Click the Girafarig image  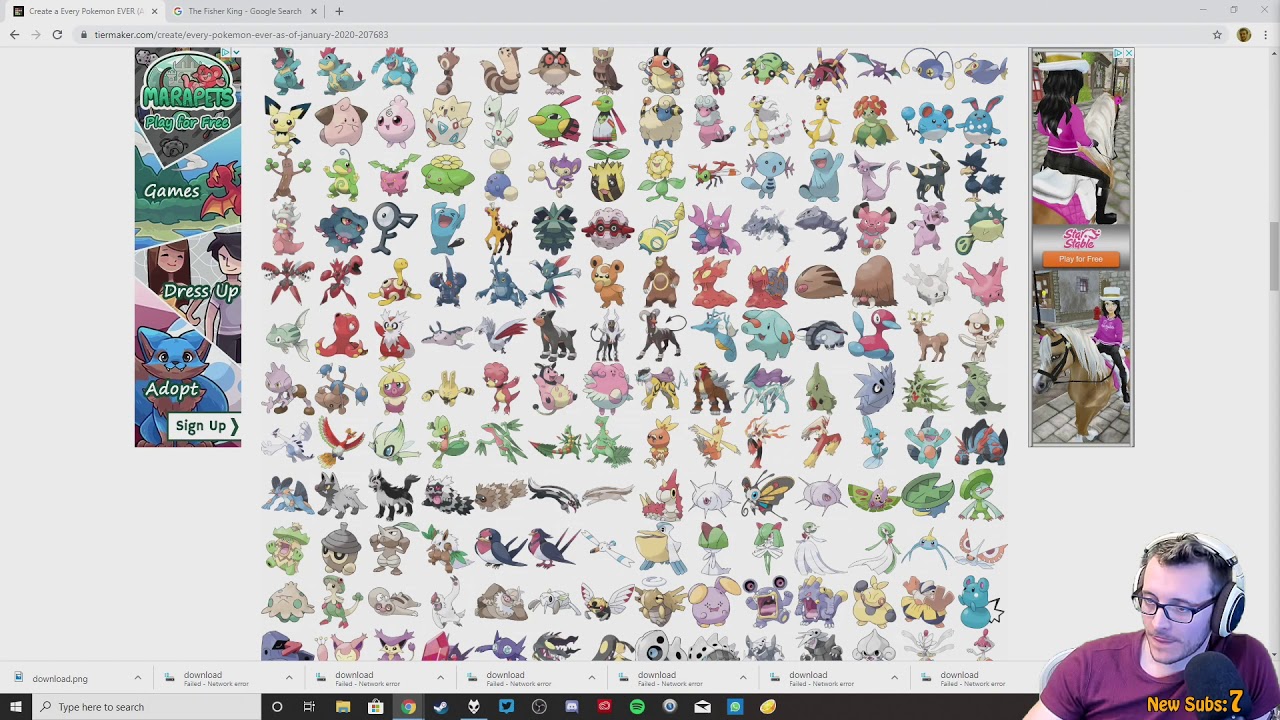click(500, 228)
